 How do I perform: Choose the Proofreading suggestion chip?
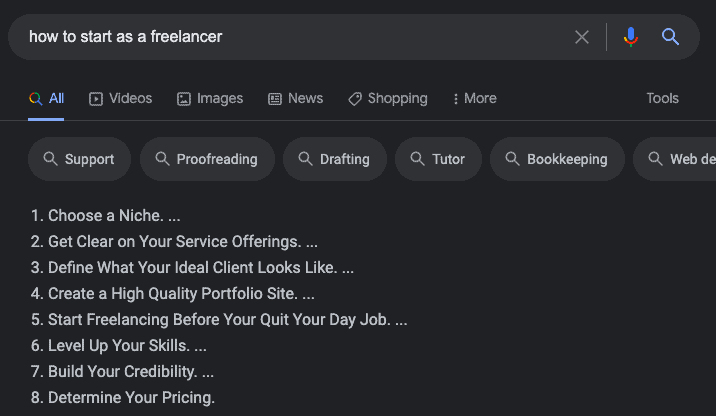[207, 159]
